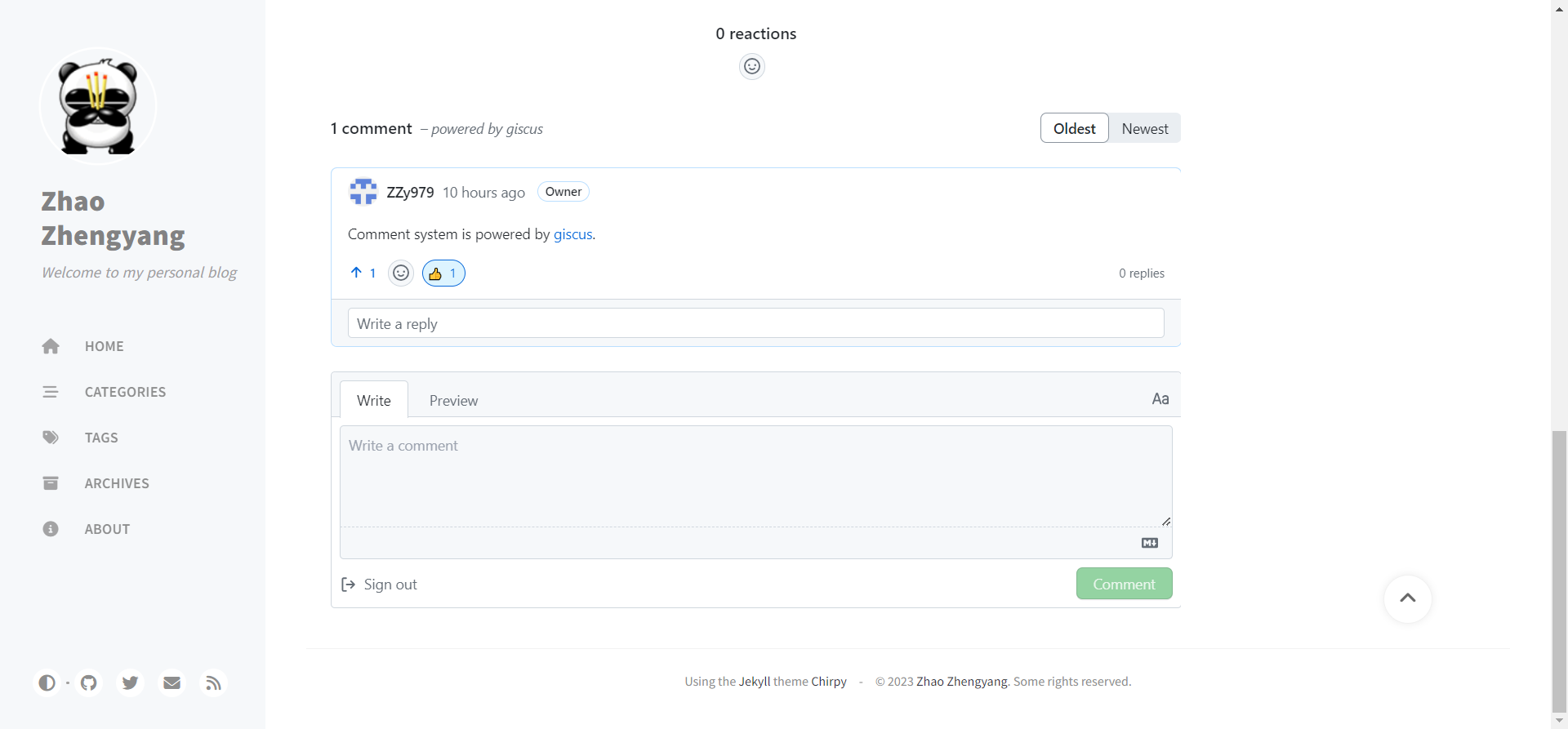Open the ZZy979 username link
The image size is (1568, 729).
[410, 193]
